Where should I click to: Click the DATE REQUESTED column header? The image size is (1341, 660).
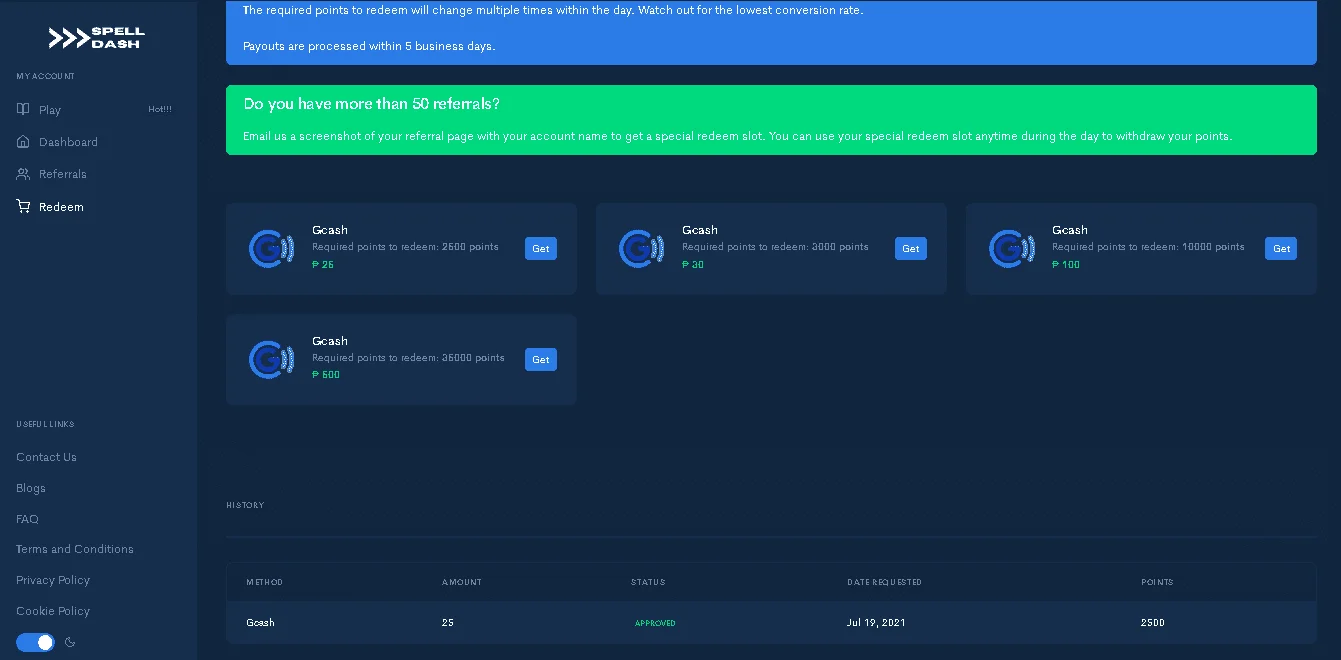(885, 582)
